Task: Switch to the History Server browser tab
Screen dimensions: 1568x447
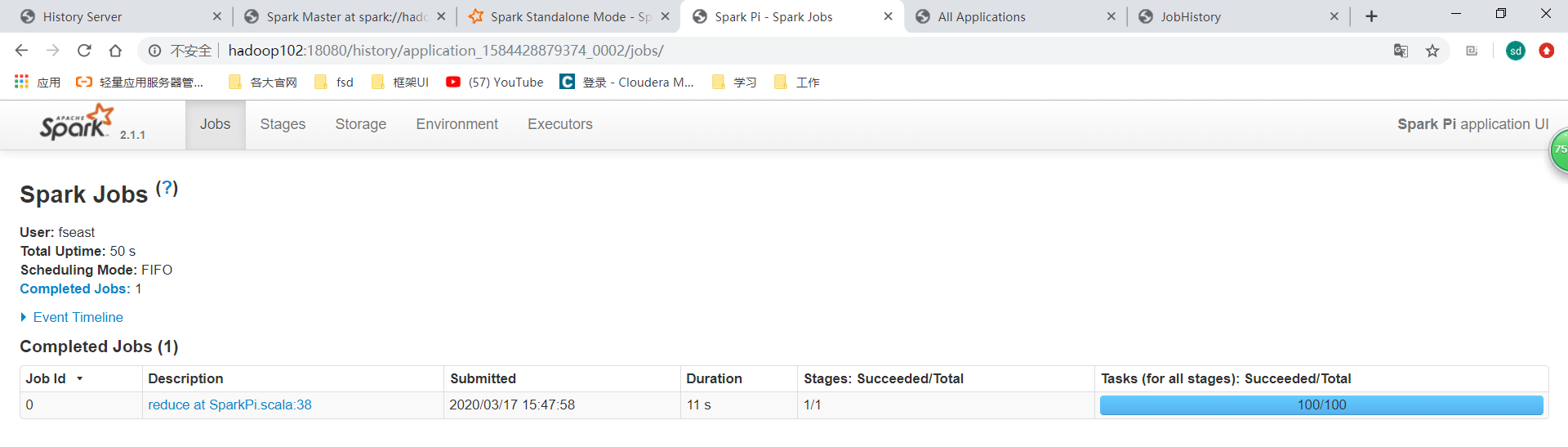Action: [x=114, y=16]
